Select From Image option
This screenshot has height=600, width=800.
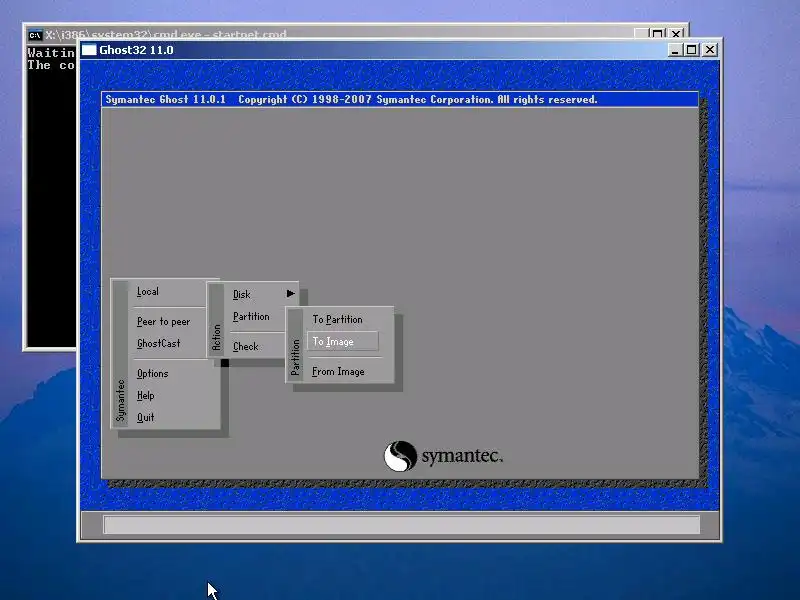pyautogui.click(x=338, y=371)
